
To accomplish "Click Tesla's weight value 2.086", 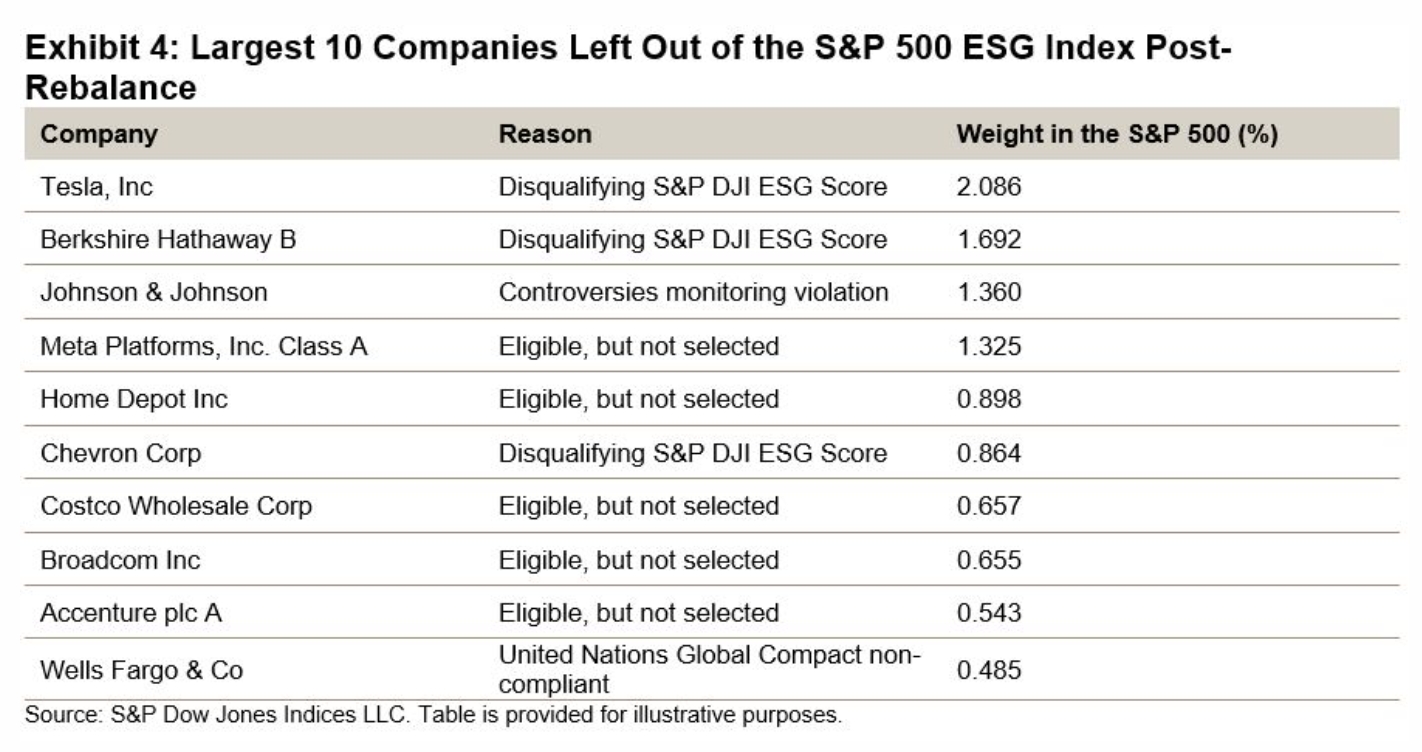I will [989, 187].
